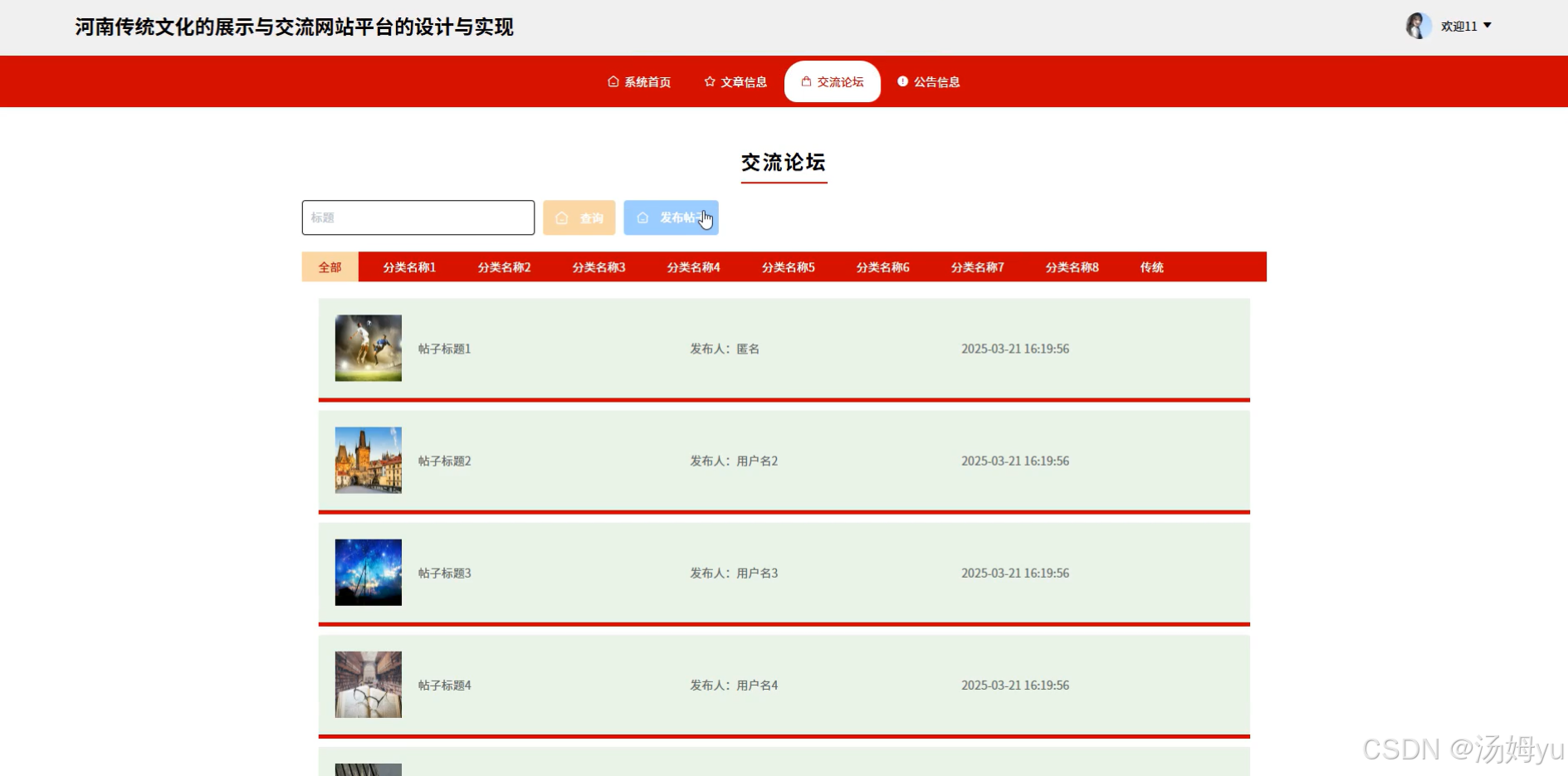Viewport: 1568px width, 776px height.
Task: Switch to the 分类名称3 category
Action: click(x=598, y=267)
